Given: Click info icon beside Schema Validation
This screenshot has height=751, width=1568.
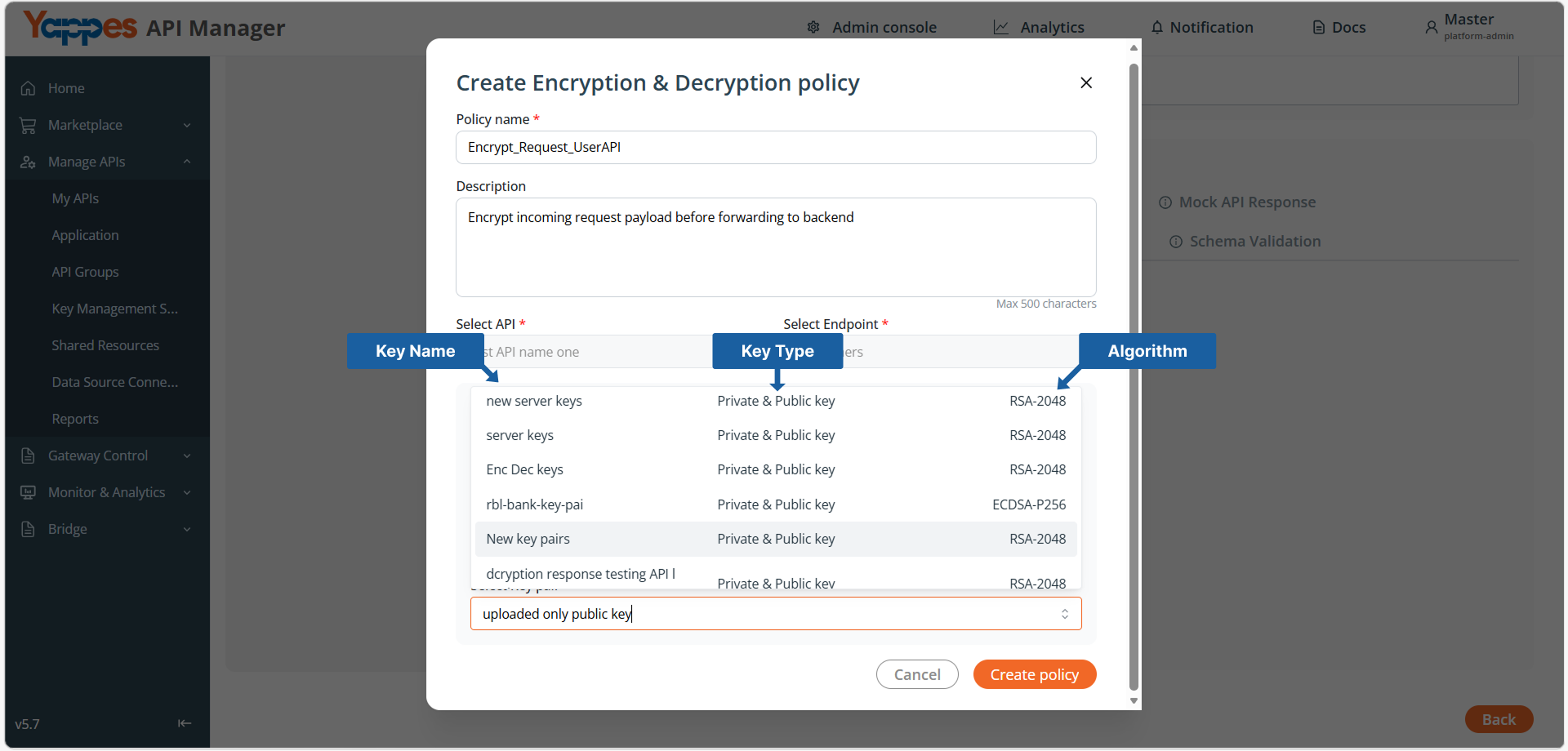Looking at the screenshot, I should point(1176,242).
